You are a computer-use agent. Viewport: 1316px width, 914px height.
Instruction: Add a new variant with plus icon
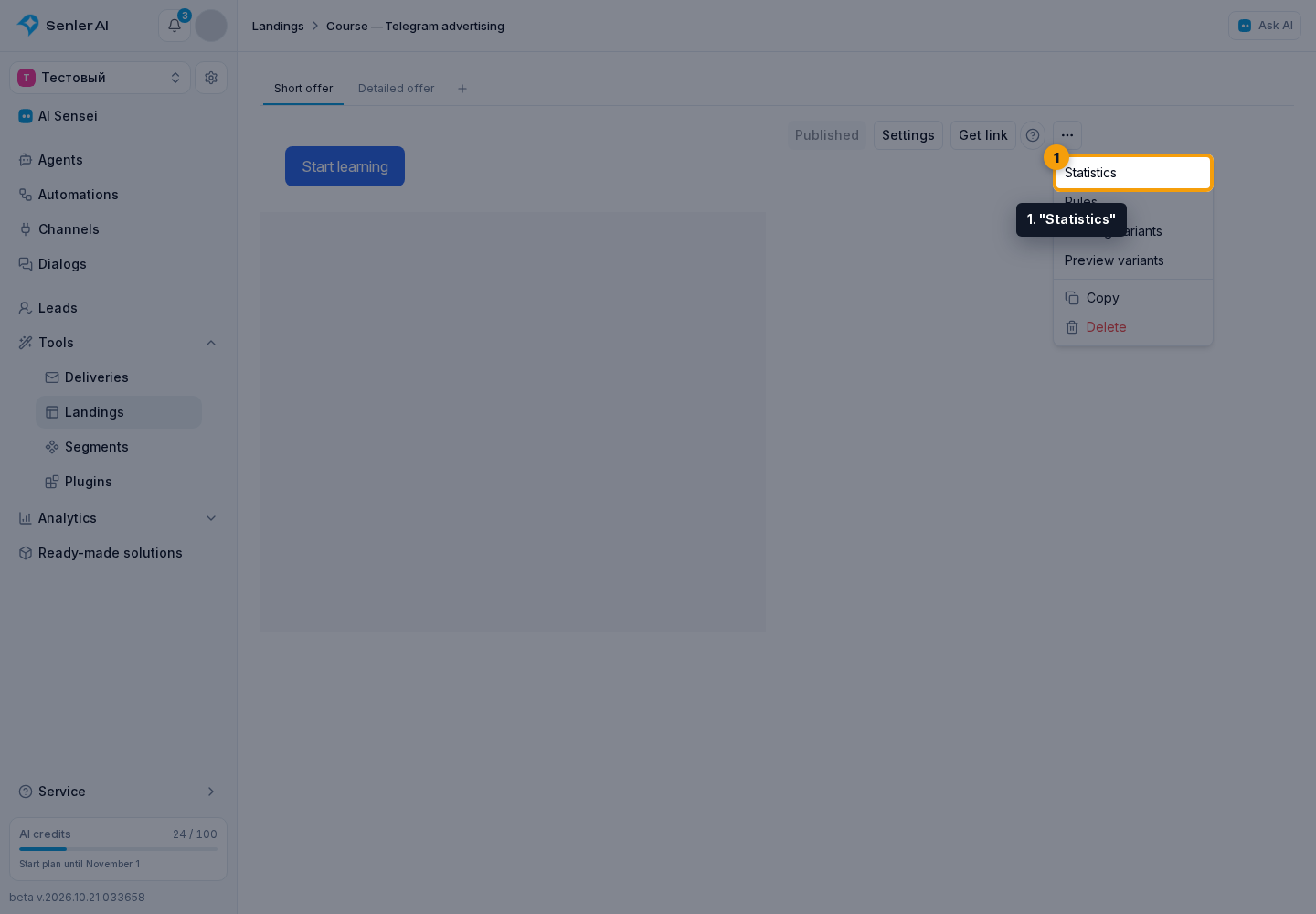click(462, 89)
